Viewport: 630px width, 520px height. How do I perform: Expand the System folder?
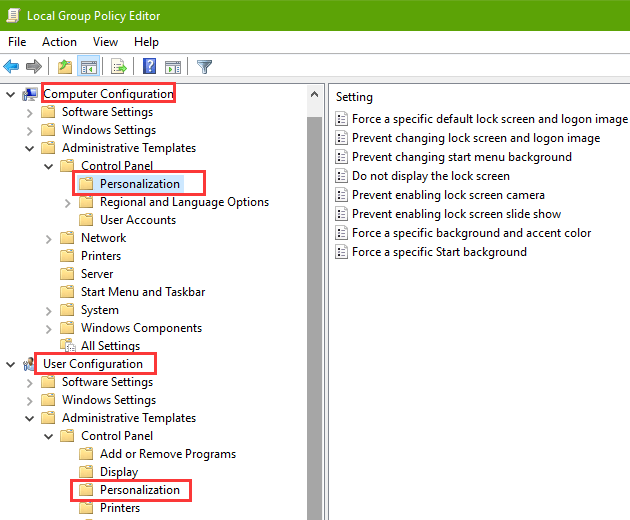[x=49, y=311]
